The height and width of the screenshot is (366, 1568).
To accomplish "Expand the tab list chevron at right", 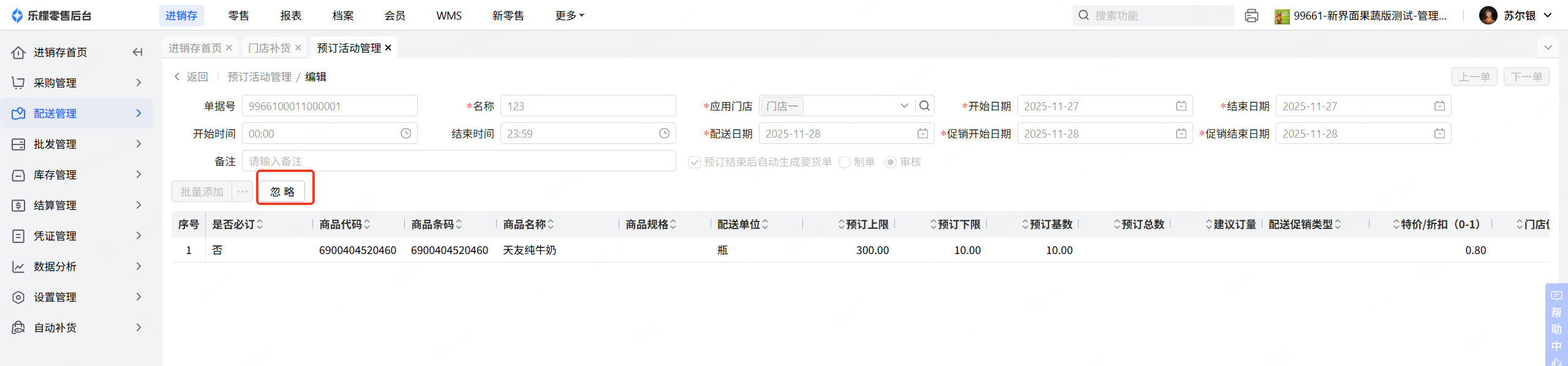I will pyautogui.click(x=1548, y=48).
